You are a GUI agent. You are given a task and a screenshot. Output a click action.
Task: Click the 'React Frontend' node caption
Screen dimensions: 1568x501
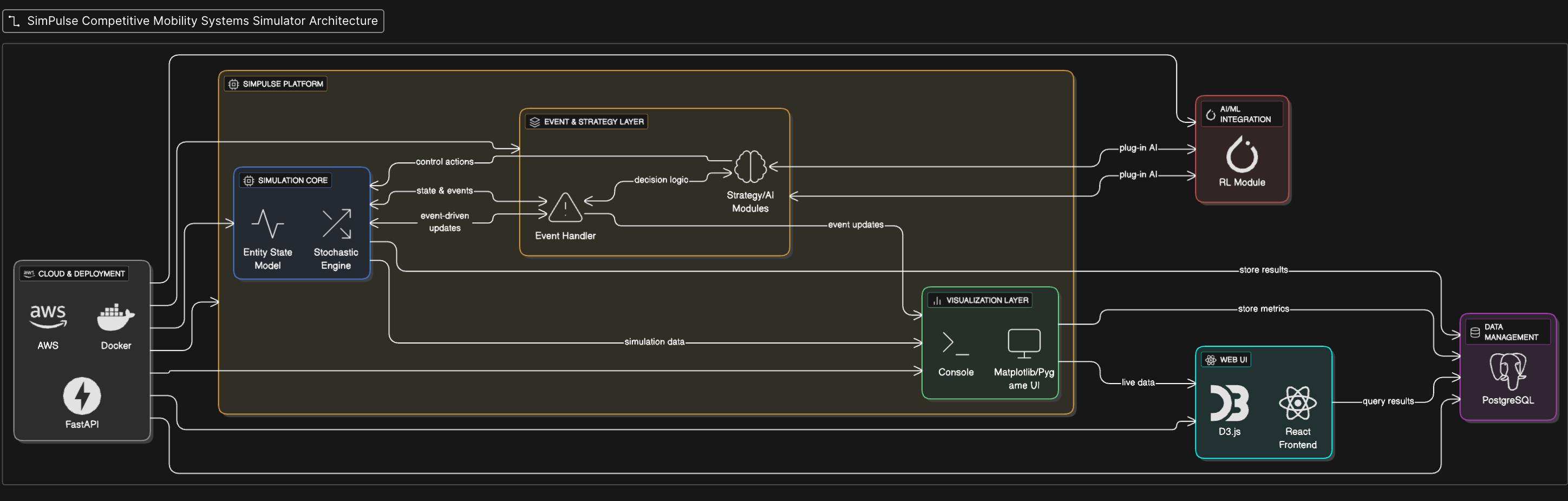(x=1298, y=438)
